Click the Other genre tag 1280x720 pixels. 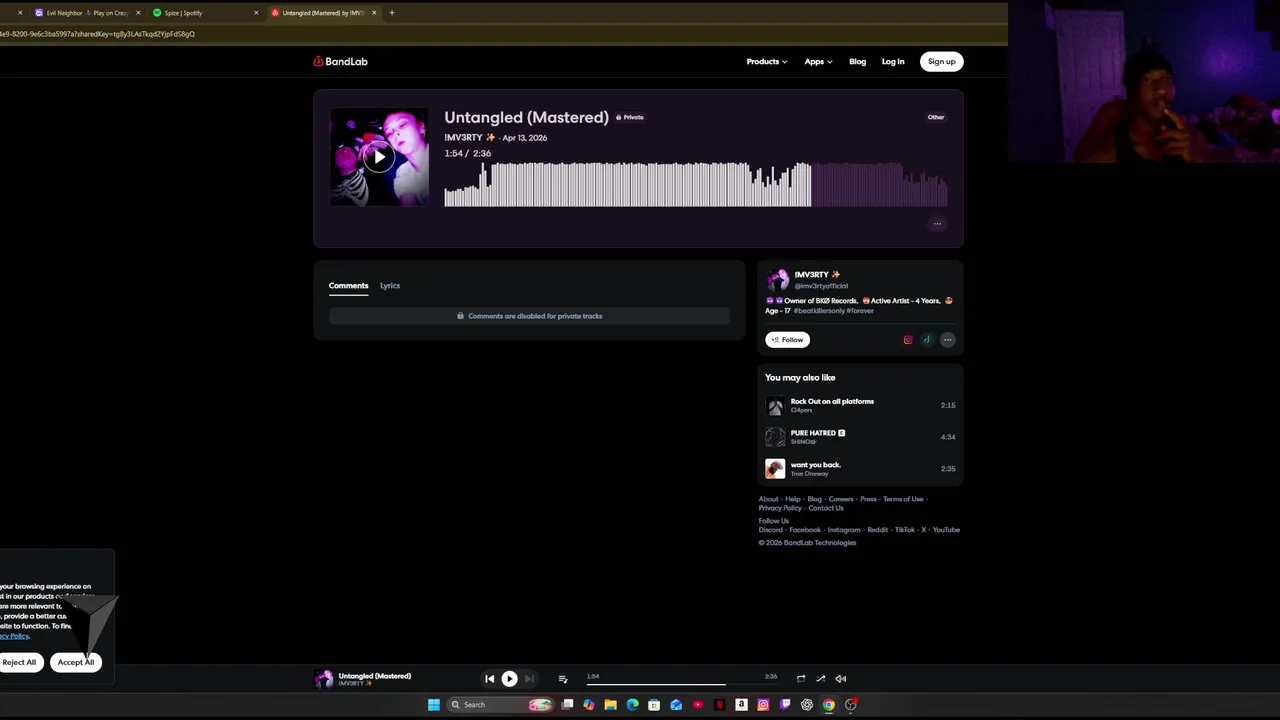pyautogui.click(x=936, y=117)
